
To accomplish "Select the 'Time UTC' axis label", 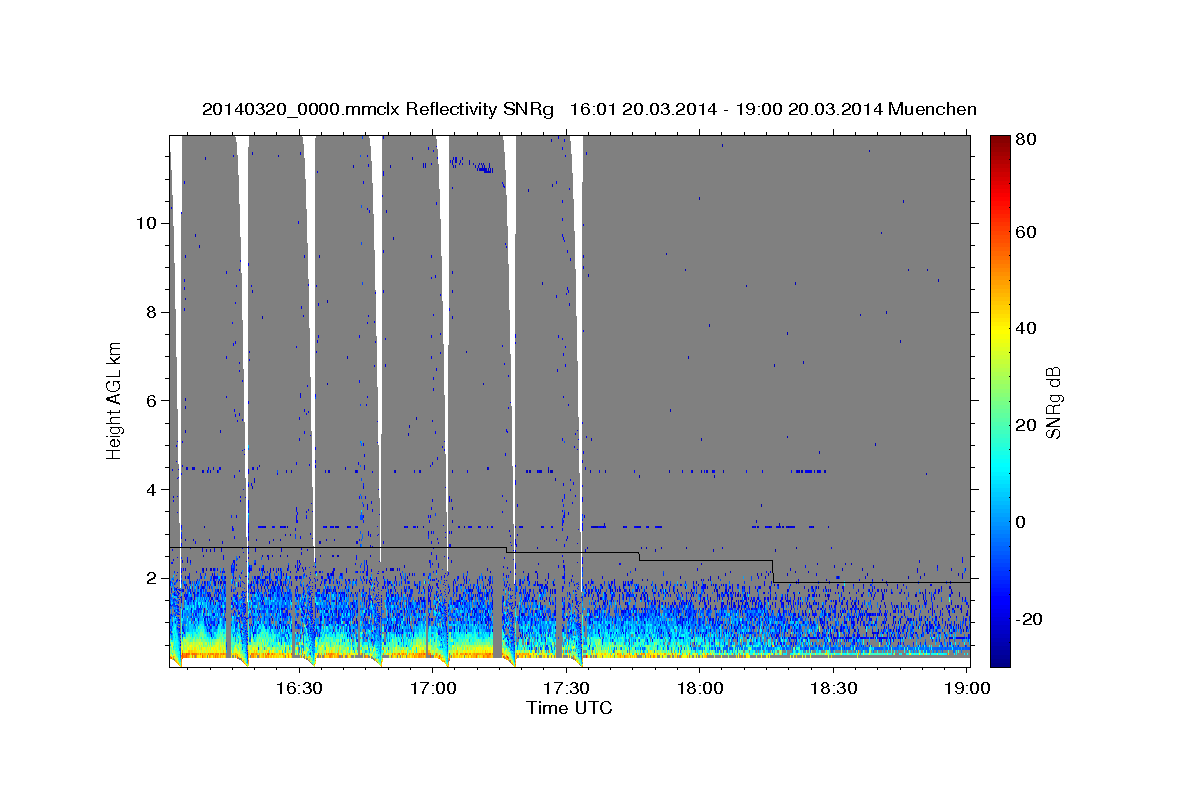I will [x=569, y=709].
